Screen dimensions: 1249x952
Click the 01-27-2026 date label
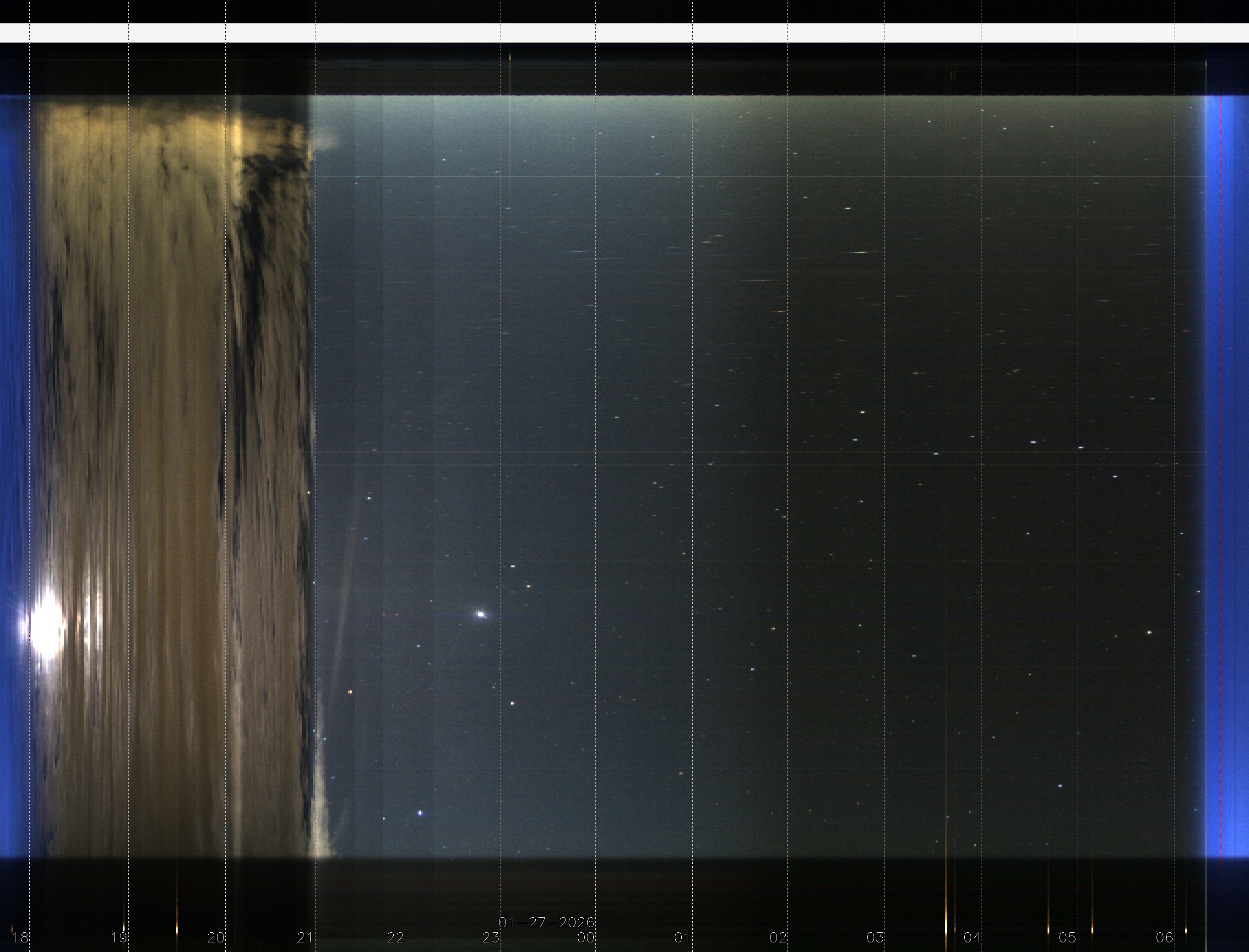point(546,923)
